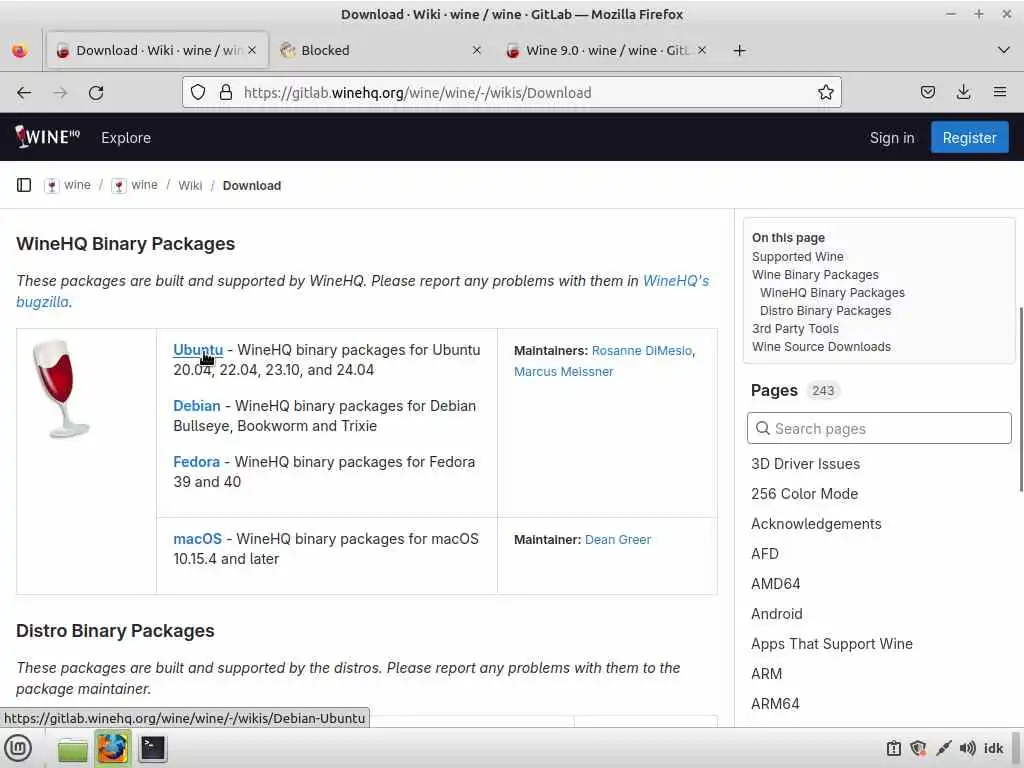Open the Debian packages link
This screenshot has height=768, width=1024.
pos(197,406)
